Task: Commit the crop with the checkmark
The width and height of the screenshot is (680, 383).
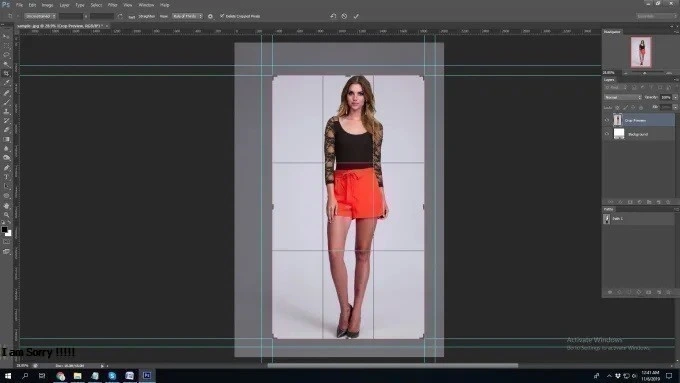Action: point(356,16)
